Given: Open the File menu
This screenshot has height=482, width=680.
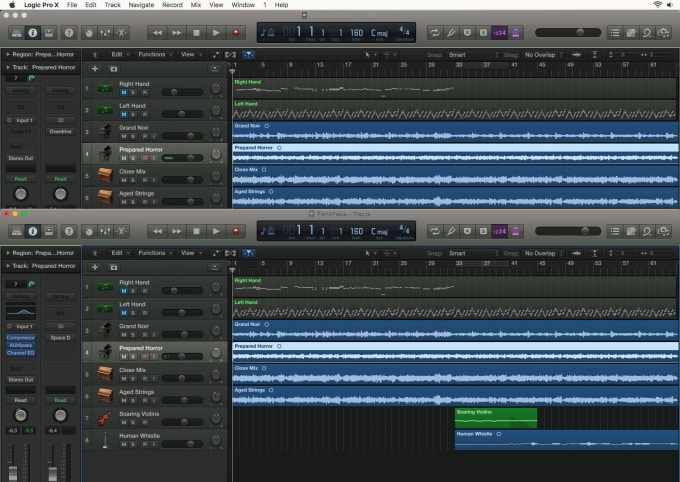Looking at the screenshot, I should point(72,5).
